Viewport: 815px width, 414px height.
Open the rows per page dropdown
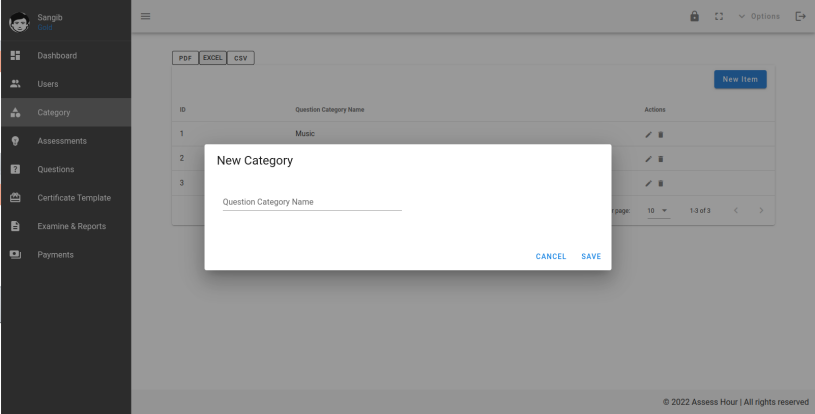(655, 210)
